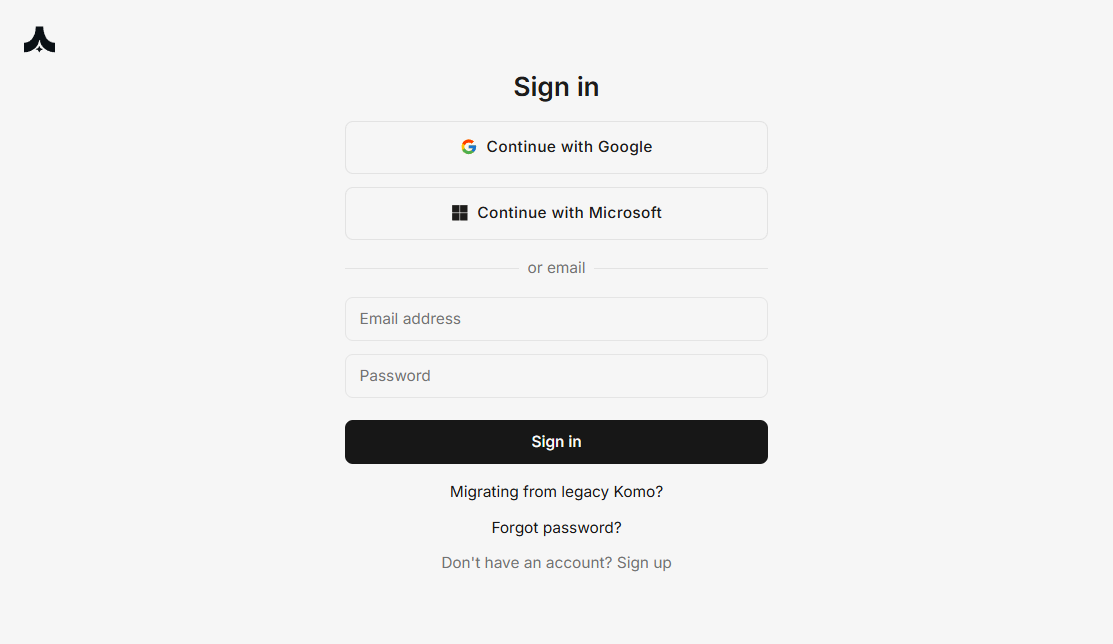The width and height of the screenshot is (1113, 644).
Task: Click the 'or email' divider label
Action: (x=556, y=268)
